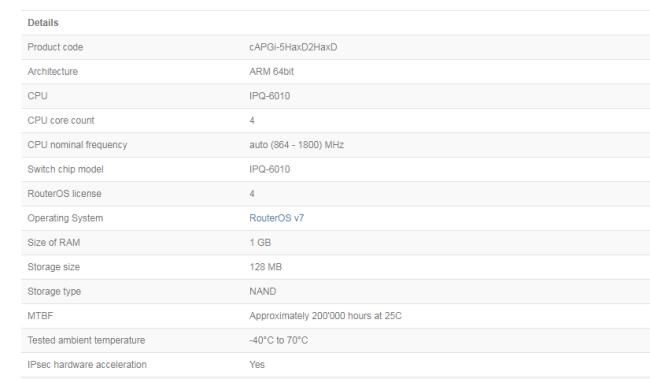The height and width of the screenshot is (379, 650).
Task: Open the RouterOS v7 link
Action: tap(276, 218)
